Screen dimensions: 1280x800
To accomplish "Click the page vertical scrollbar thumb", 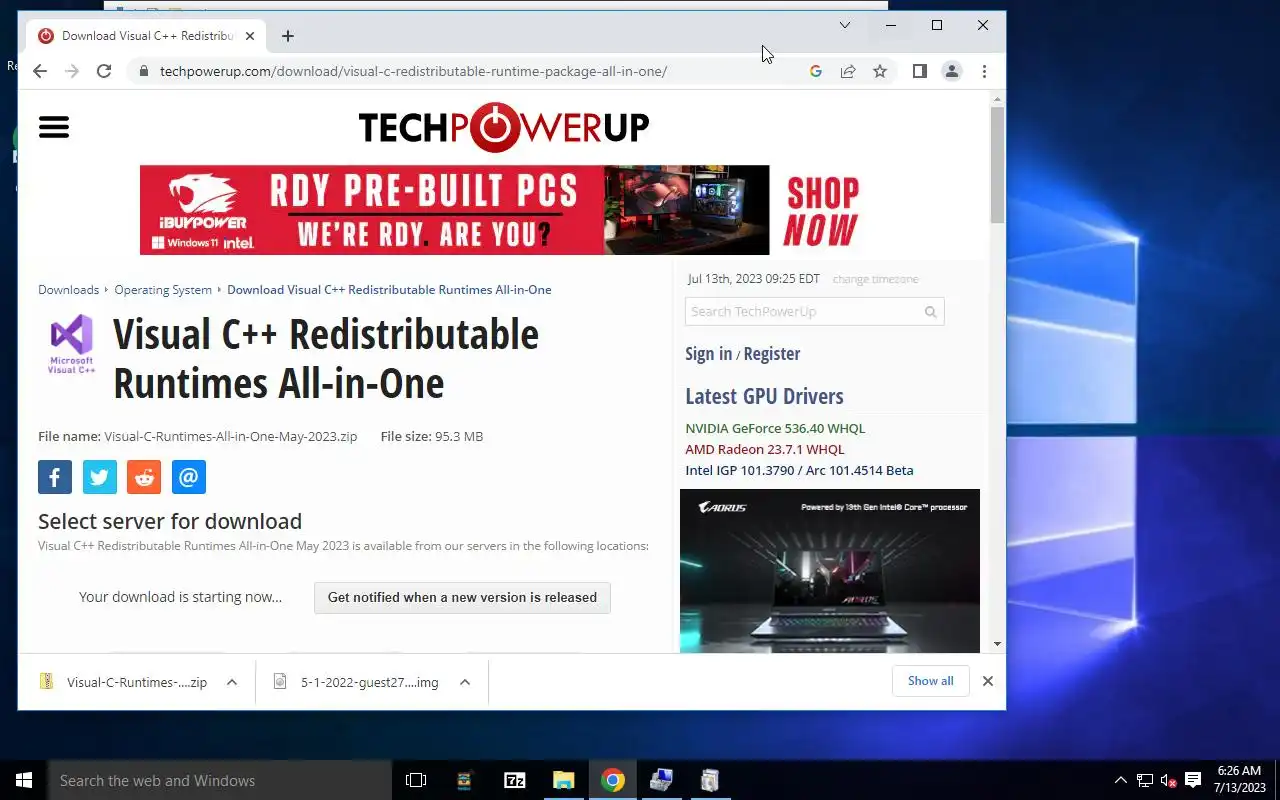I will point(997,165).
